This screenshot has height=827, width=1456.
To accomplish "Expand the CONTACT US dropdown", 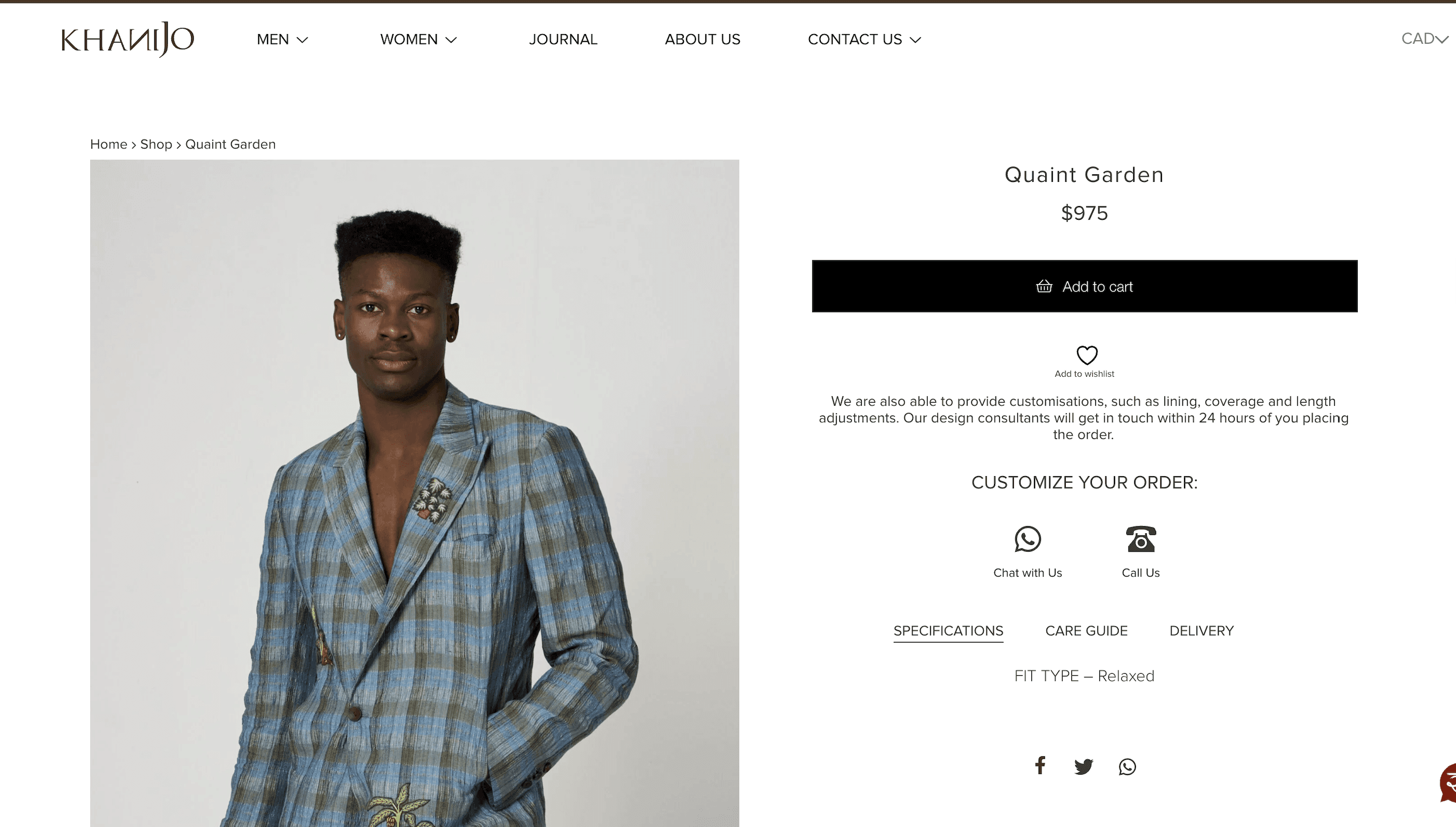I will pos(864,39).
